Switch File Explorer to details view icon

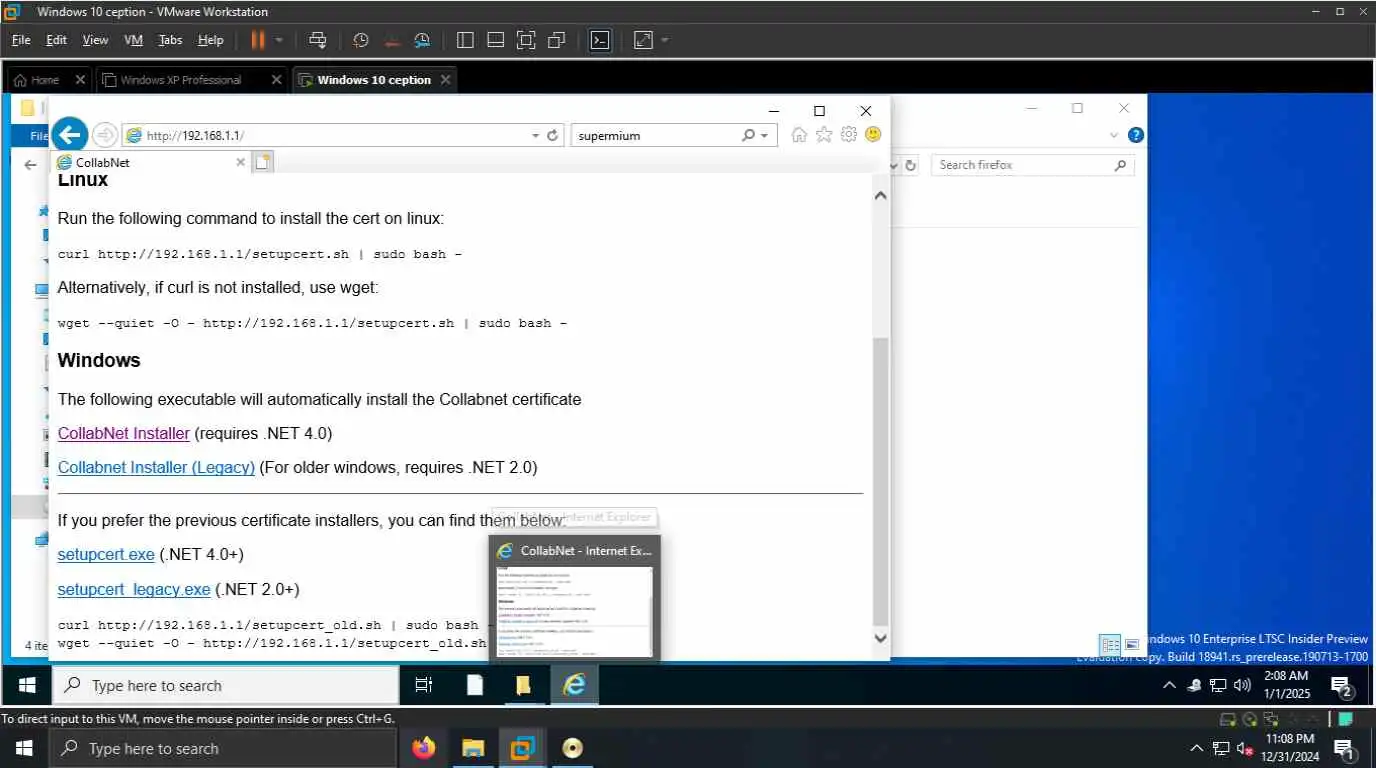pos(1111,645)
